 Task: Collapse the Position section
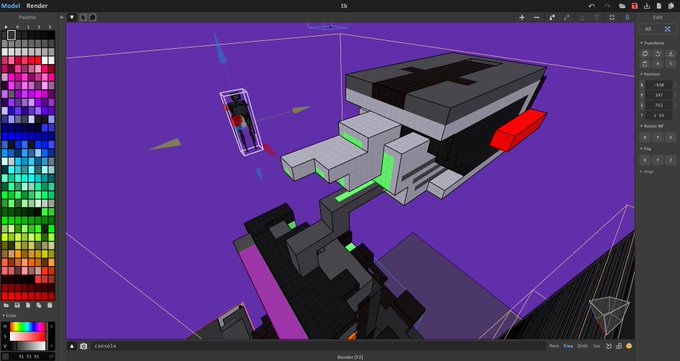651,74
